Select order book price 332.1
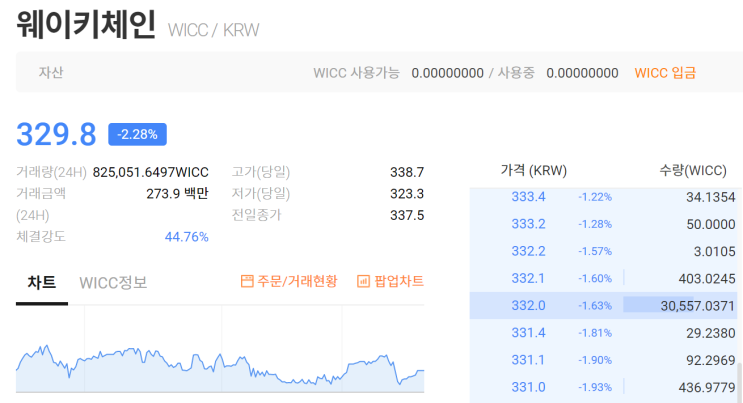This screenshot has width=743, height=403. (528, 278)
